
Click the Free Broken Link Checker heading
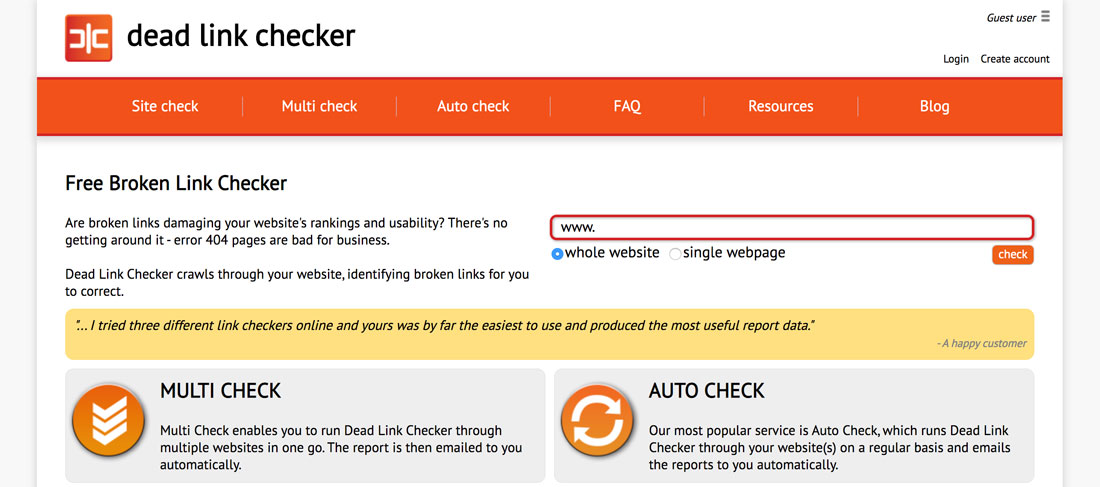click(x=176, y=183)
